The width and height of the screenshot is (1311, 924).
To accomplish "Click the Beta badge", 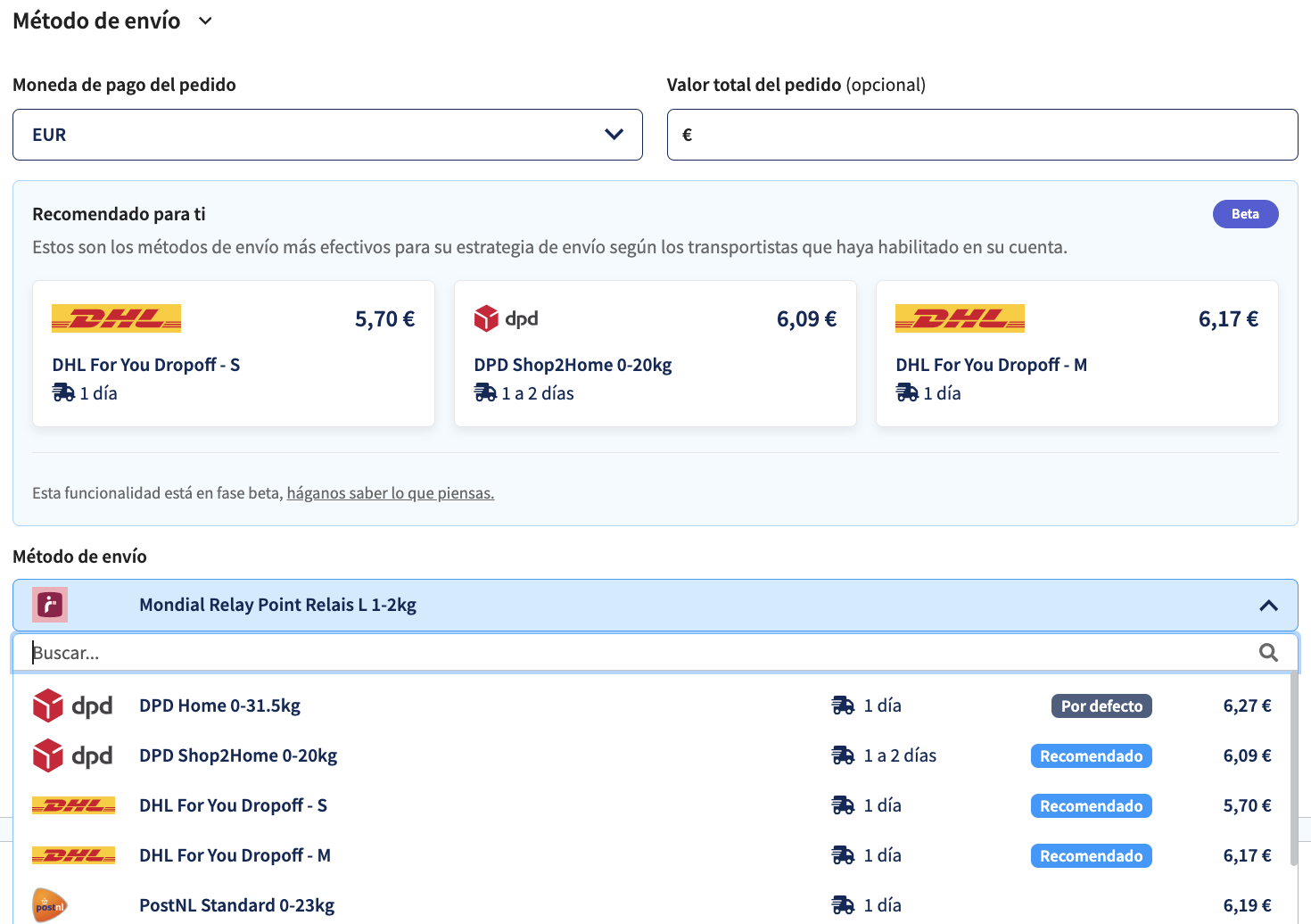I will [x=1245, y=214].
